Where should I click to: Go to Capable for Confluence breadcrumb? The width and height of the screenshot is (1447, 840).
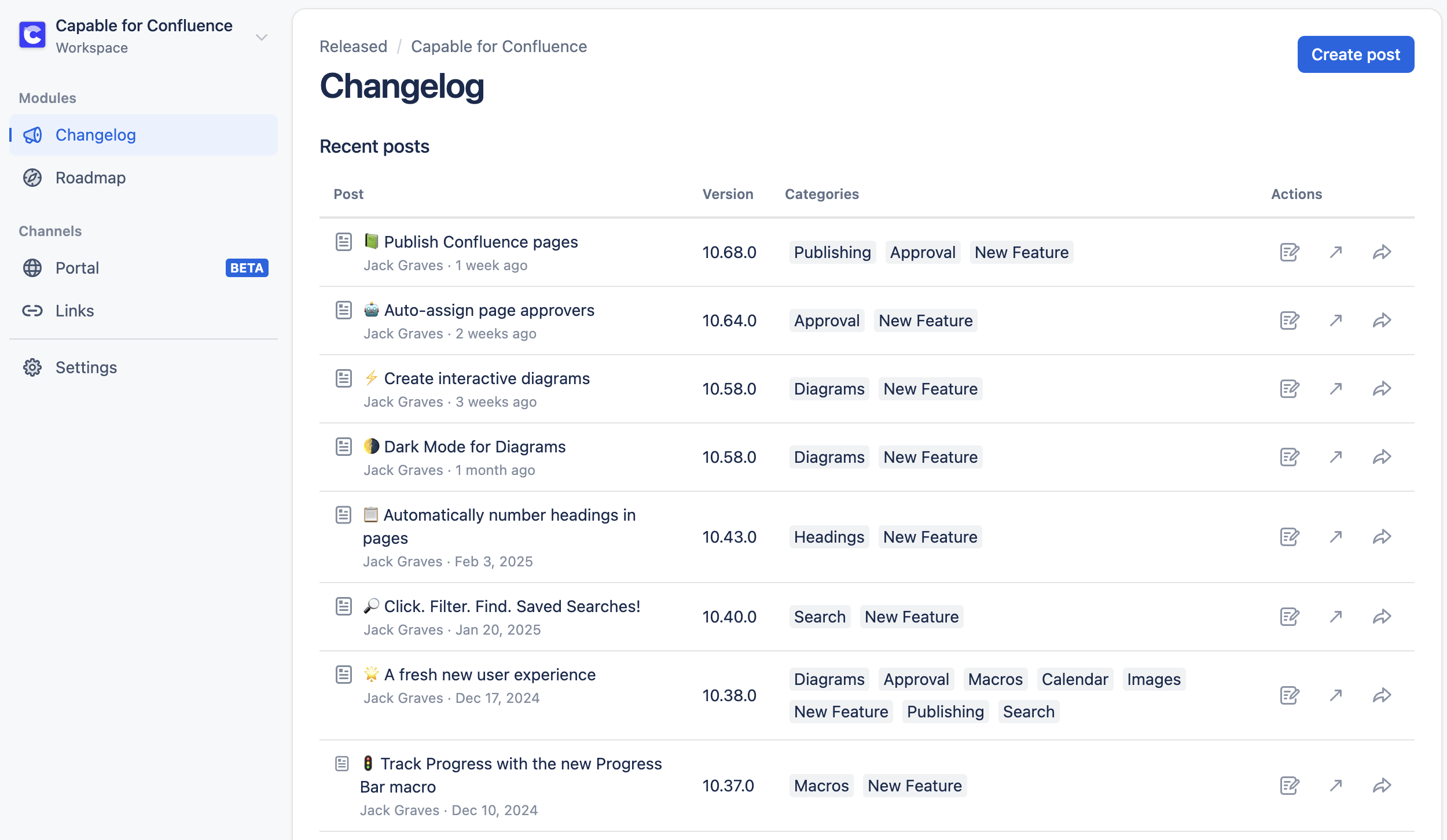click(499, 46)
